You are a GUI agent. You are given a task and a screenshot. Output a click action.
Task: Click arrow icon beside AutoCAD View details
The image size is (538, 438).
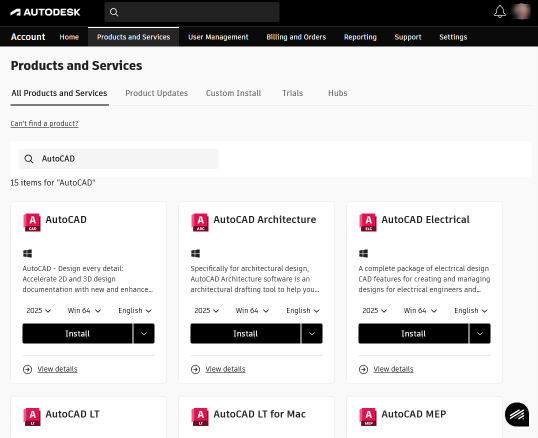click(27, 369)
